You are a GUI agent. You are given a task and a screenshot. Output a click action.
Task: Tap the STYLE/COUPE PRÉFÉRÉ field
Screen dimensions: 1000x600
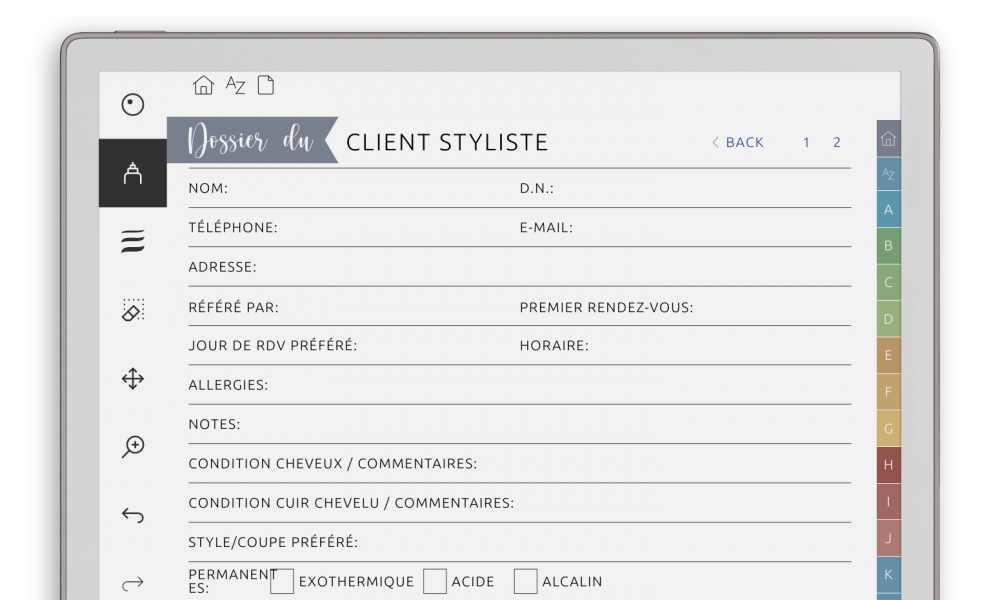(x=520, y=542)
